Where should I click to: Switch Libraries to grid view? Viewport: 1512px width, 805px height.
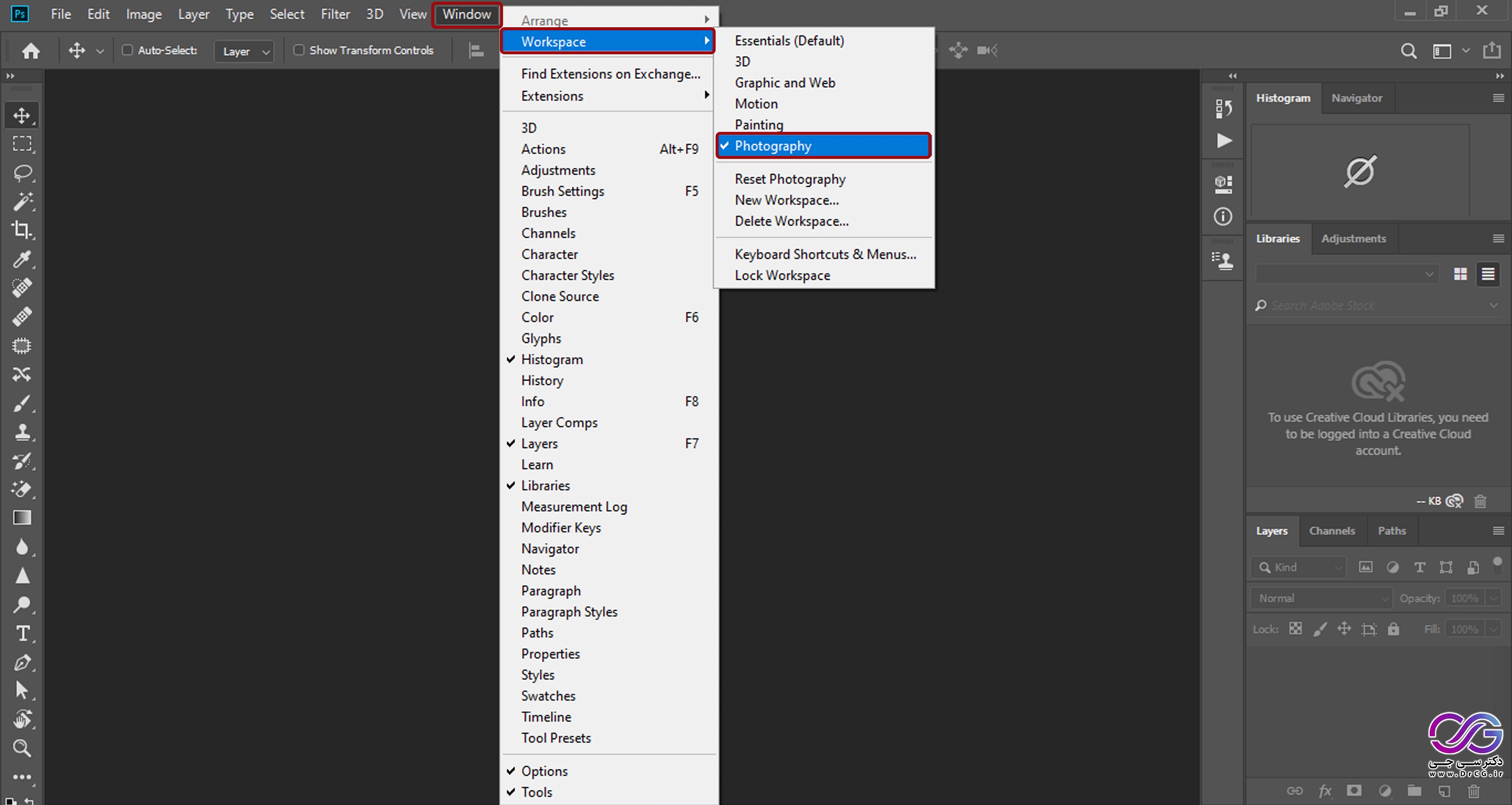point(1460,274)
